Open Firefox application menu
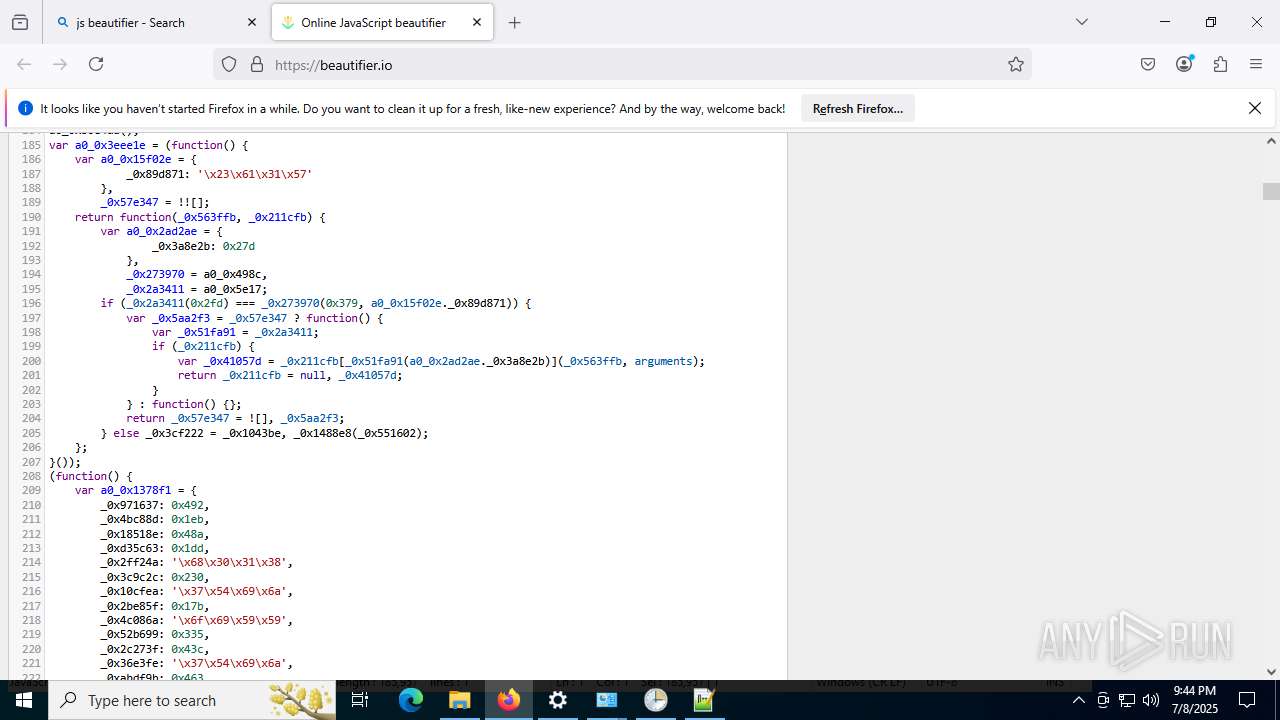Screen dimensions: 1280x720 (1256, 64)
